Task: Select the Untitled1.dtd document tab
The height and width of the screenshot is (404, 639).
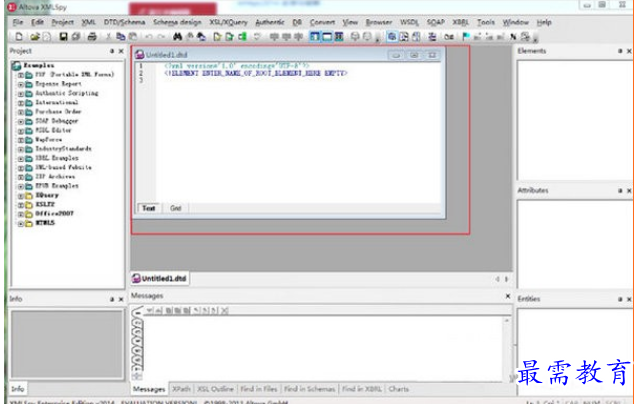Action: [160, 279]
